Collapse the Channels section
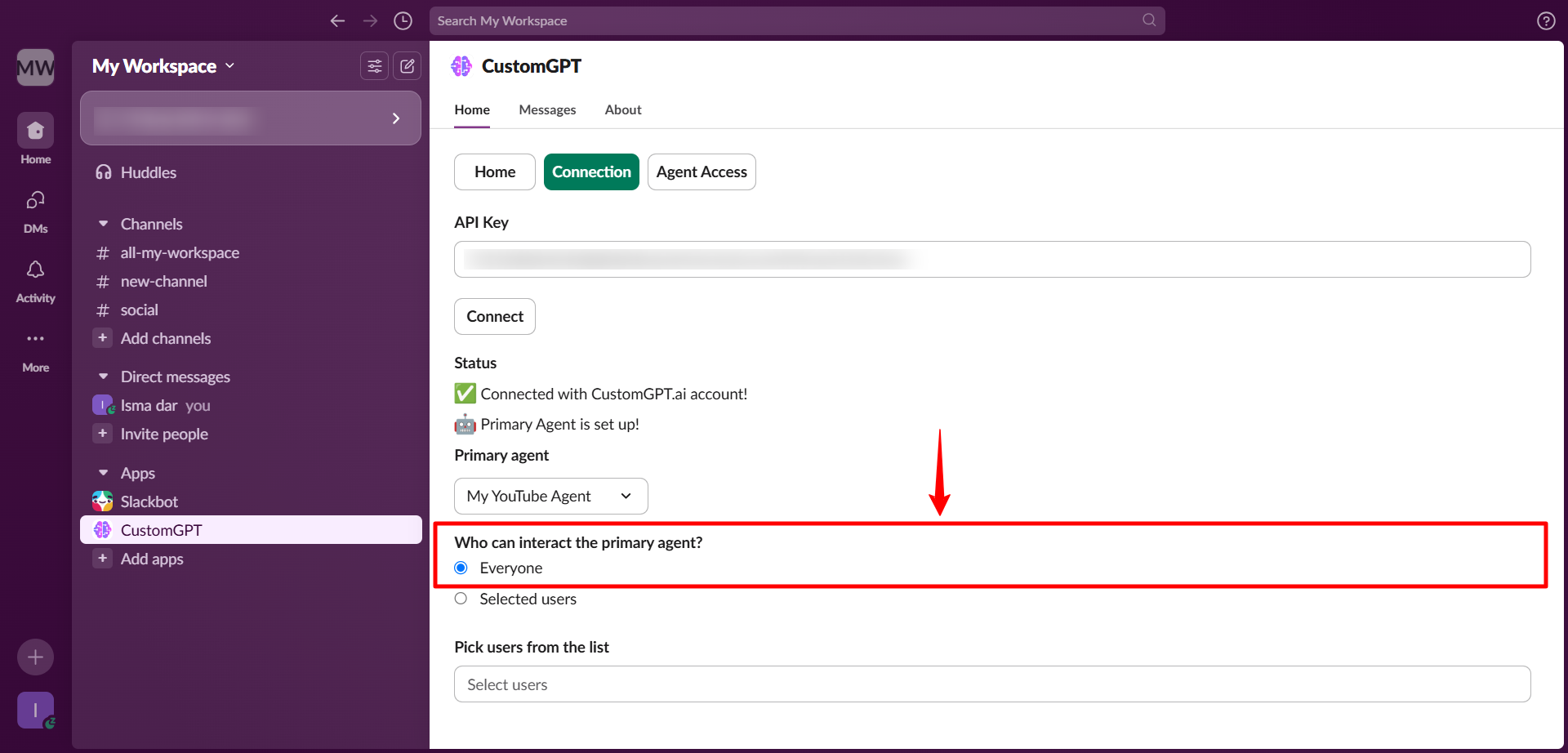 click(x=104, y=224)
